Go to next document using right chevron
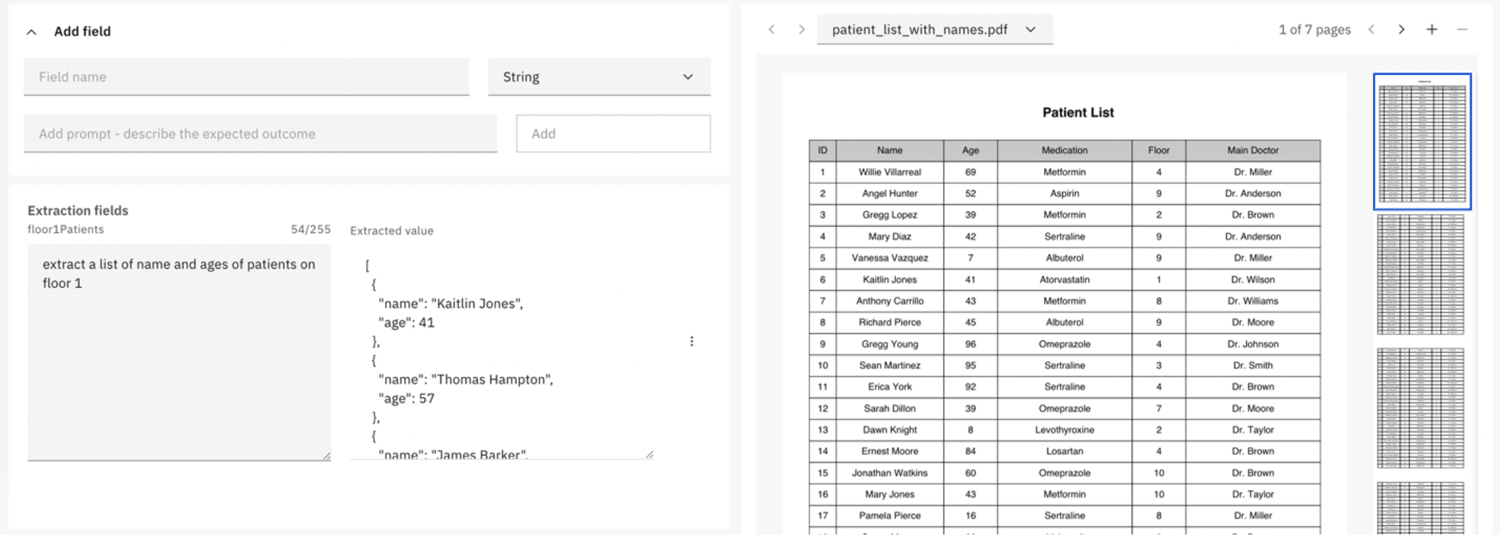Image resolution: width=1500 pixels, height=540 pixels. tap(801, 30)
